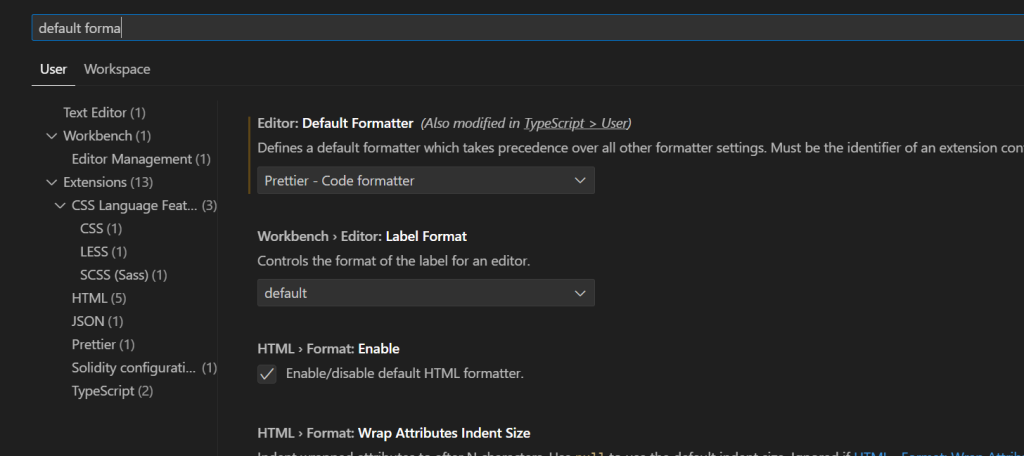Select HTML in the extensions list
Screen dimensions: 1024x456
[x=98, y=298]
